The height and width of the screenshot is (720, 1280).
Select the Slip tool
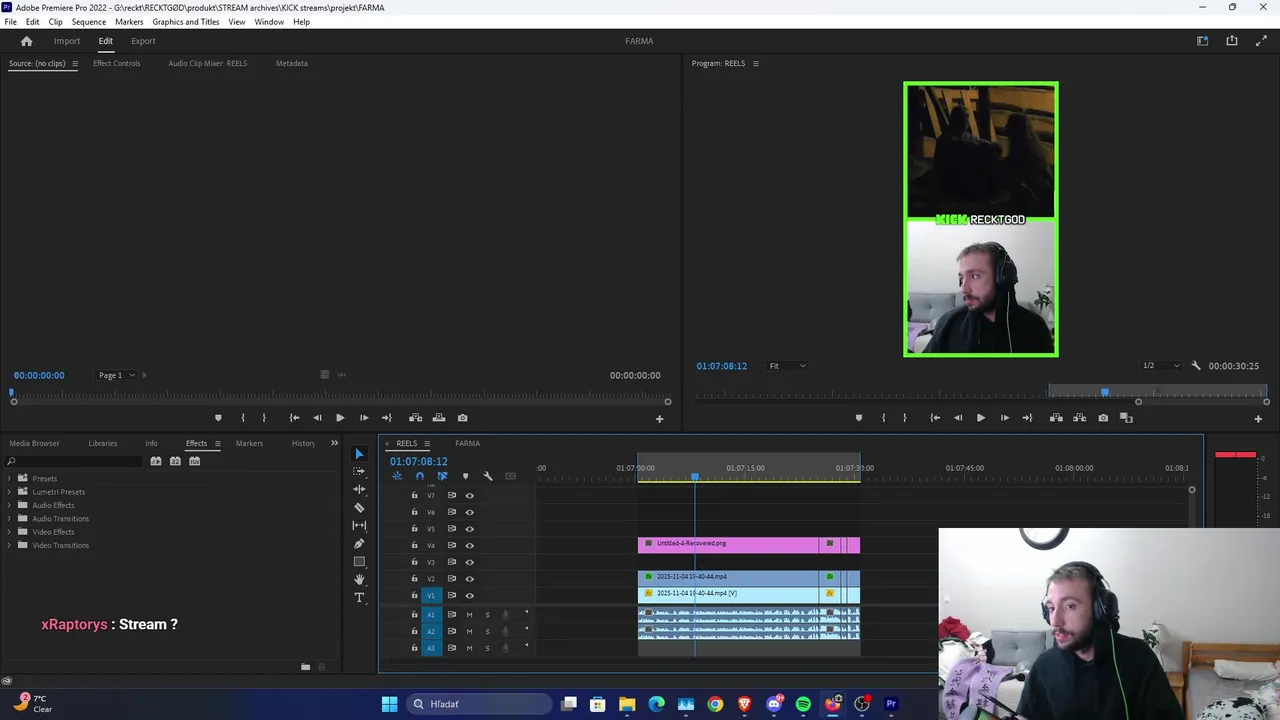pos(359,525)
